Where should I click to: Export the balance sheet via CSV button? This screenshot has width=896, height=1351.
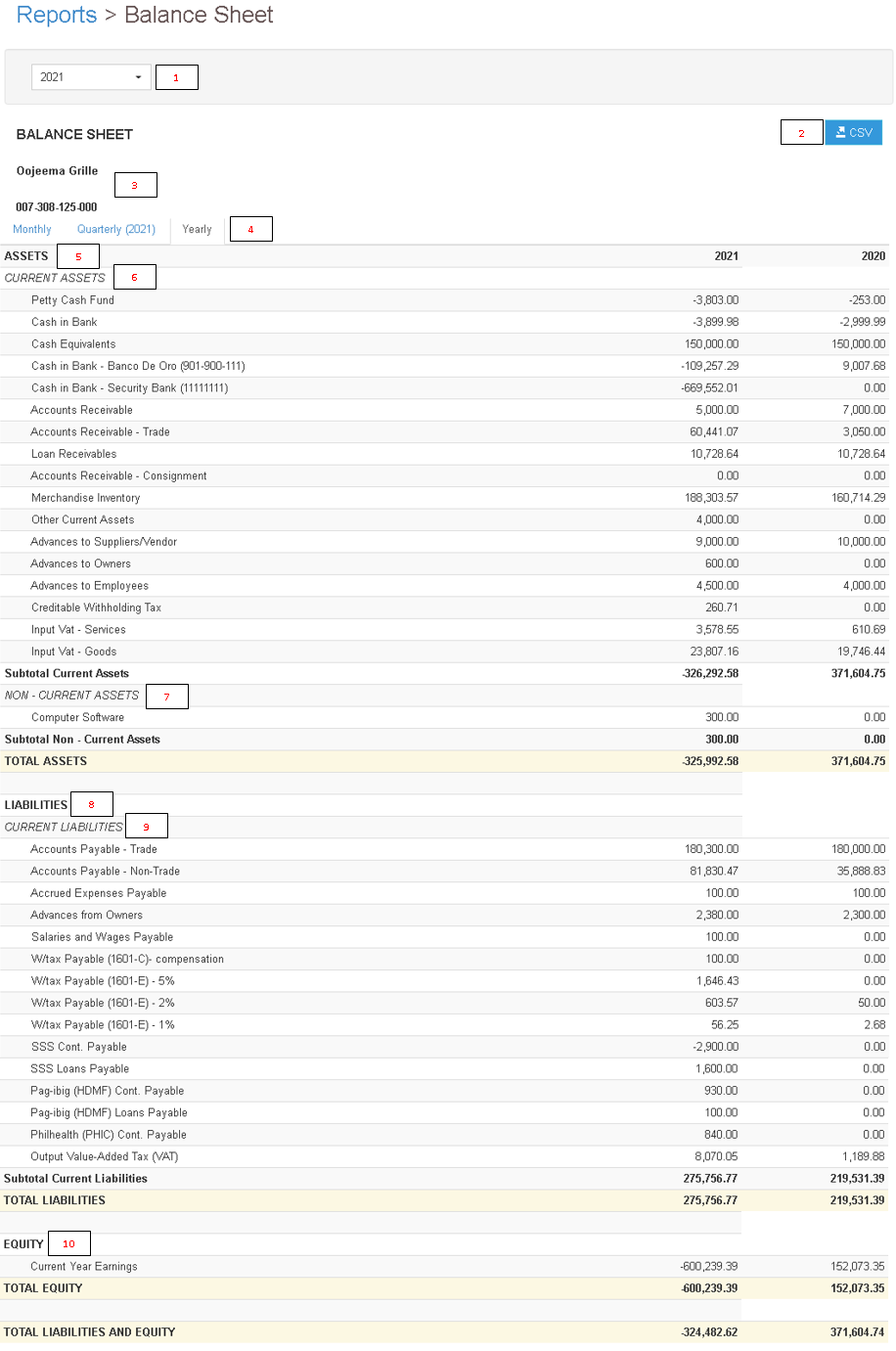pos(853,132)
